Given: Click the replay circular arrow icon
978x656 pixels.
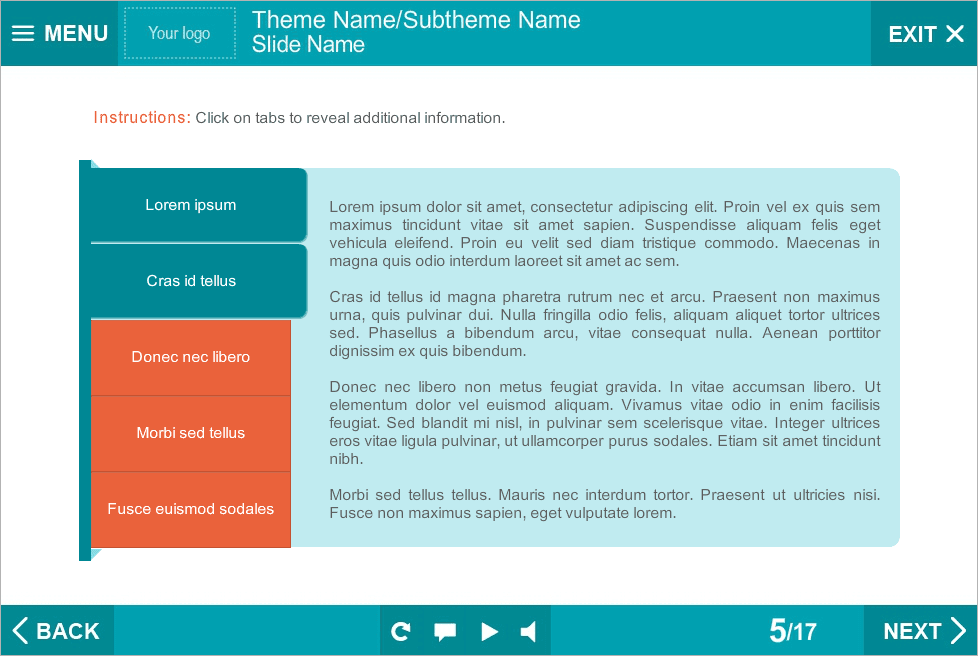Looking at the screenshot, I should pyautogui.click(x=401, y=631).
